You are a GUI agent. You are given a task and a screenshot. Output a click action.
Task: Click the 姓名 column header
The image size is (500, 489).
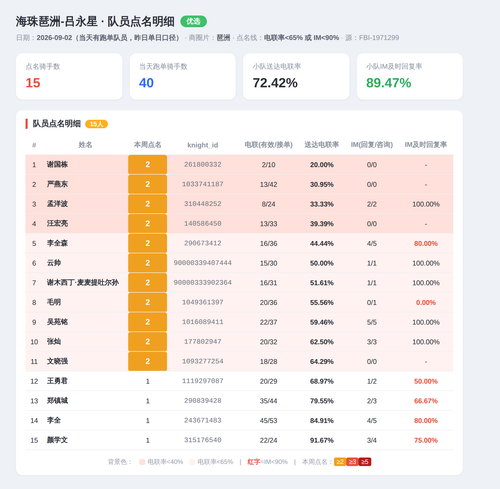(x=85, y=145)
